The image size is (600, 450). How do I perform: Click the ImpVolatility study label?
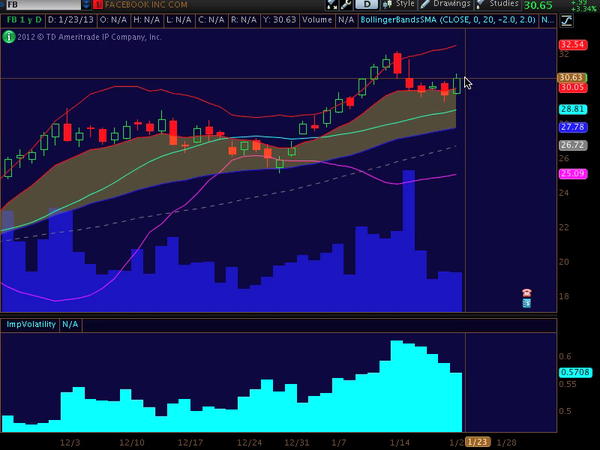pyautogui.click(x=31, y=324)
